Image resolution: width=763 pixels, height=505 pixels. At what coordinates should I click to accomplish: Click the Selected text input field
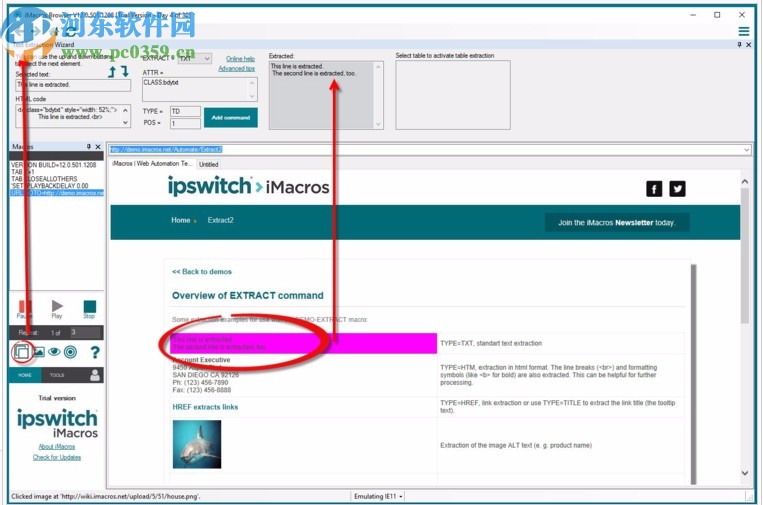point(73,85)
